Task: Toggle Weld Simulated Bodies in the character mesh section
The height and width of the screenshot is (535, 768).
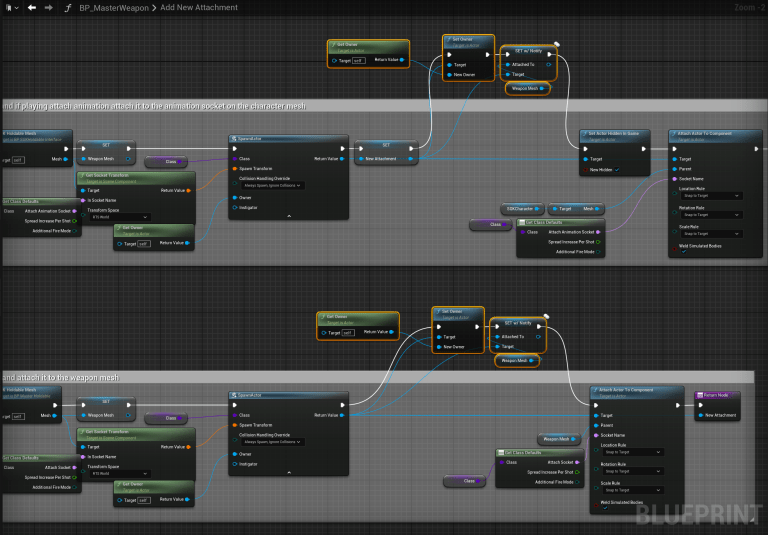Action: coord(683,253)
